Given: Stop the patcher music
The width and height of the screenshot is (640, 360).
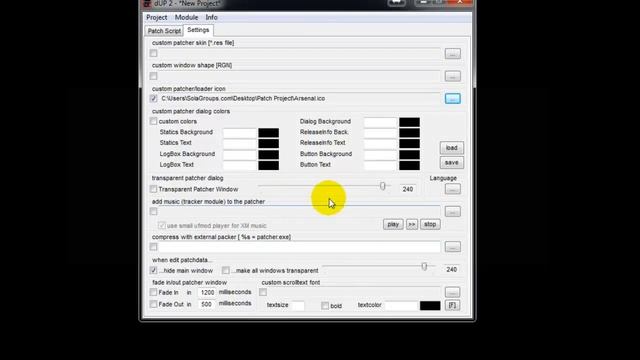Looking at the screenshot, I should (x=430, y=224).
